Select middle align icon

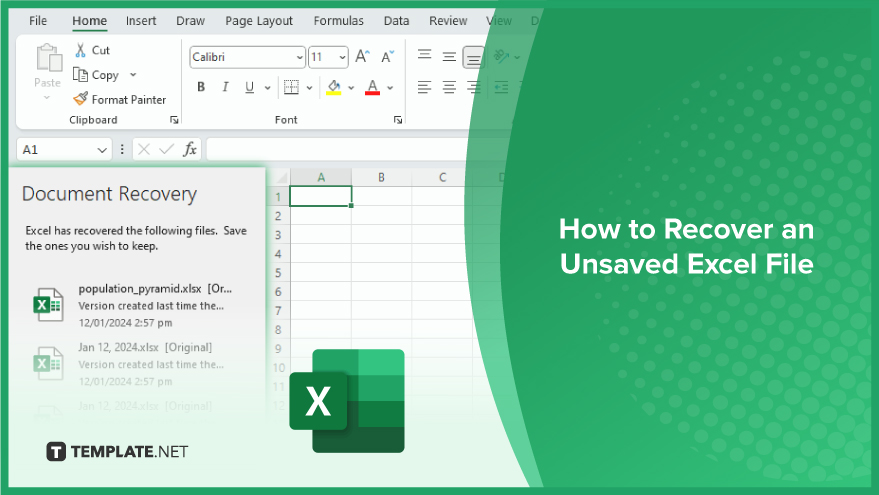click(449, 57)
